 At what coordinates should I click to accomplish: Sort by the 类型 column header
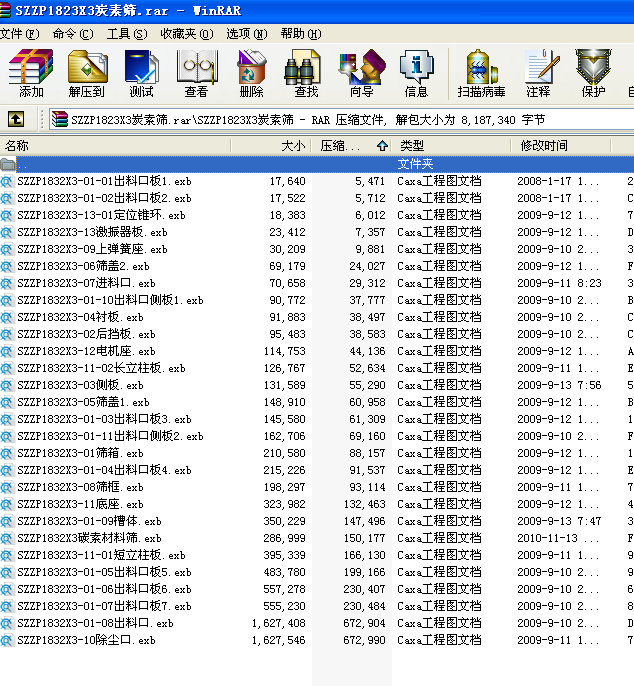click(x=451, y=146)
